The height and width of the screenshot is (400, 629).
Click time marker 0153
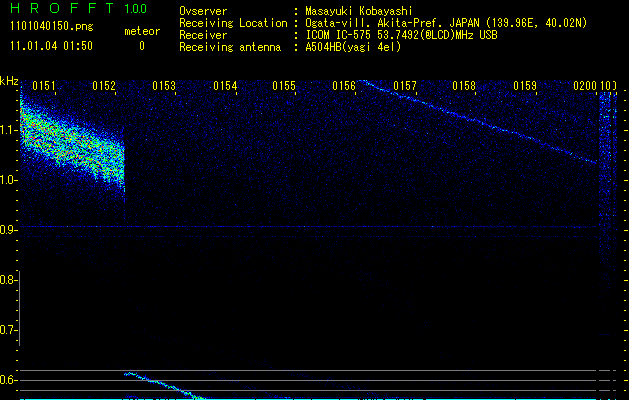coord(164,86)
